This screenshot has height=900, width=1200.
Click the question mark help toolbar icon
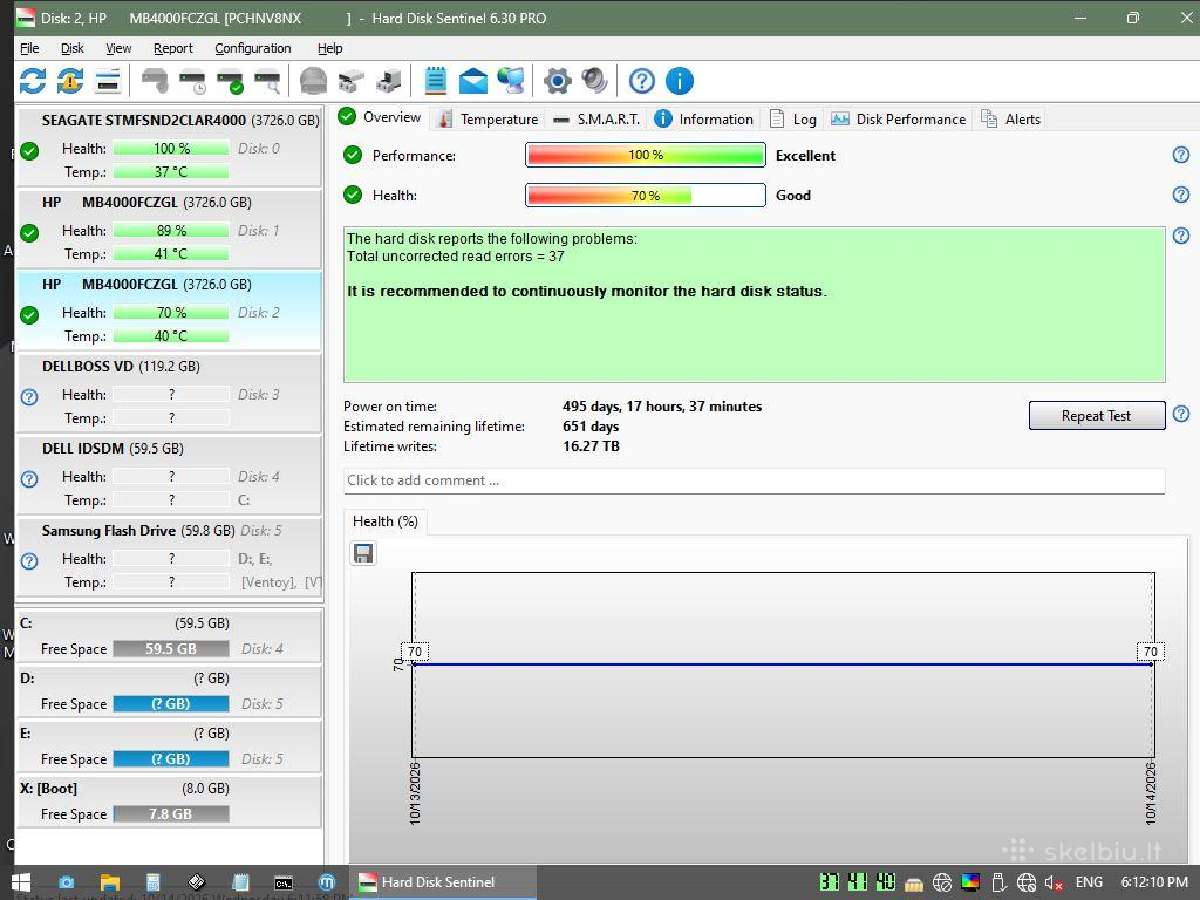[x=642, y=81]
